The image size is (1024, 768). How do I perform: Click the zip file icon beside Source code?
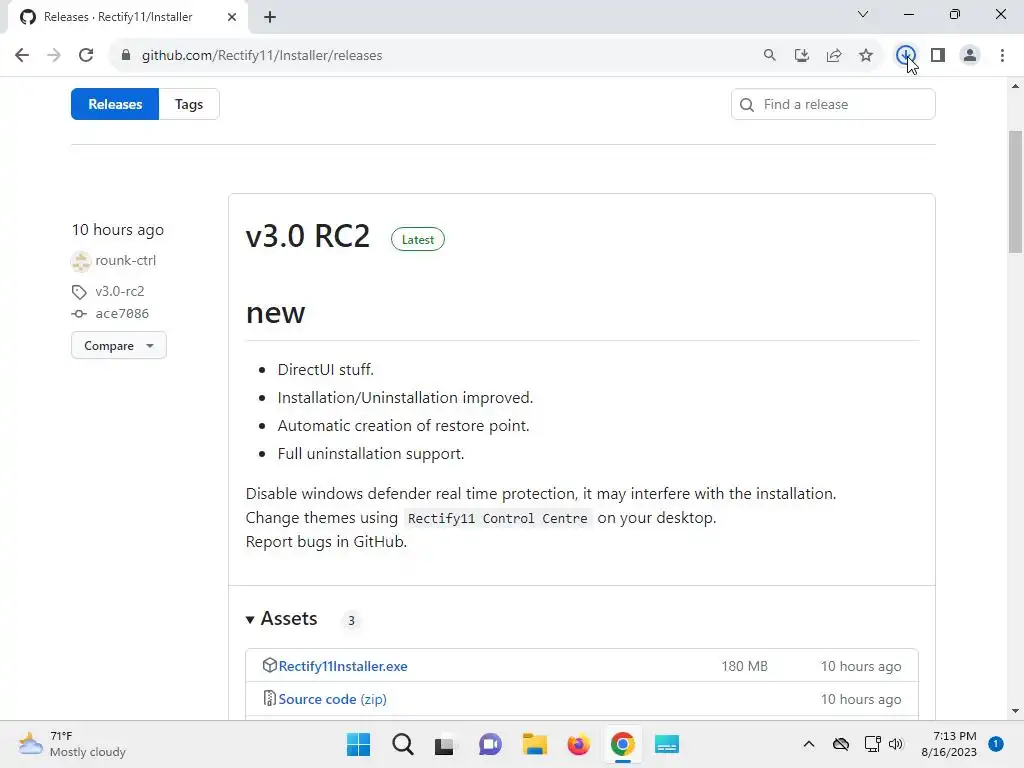269,698
